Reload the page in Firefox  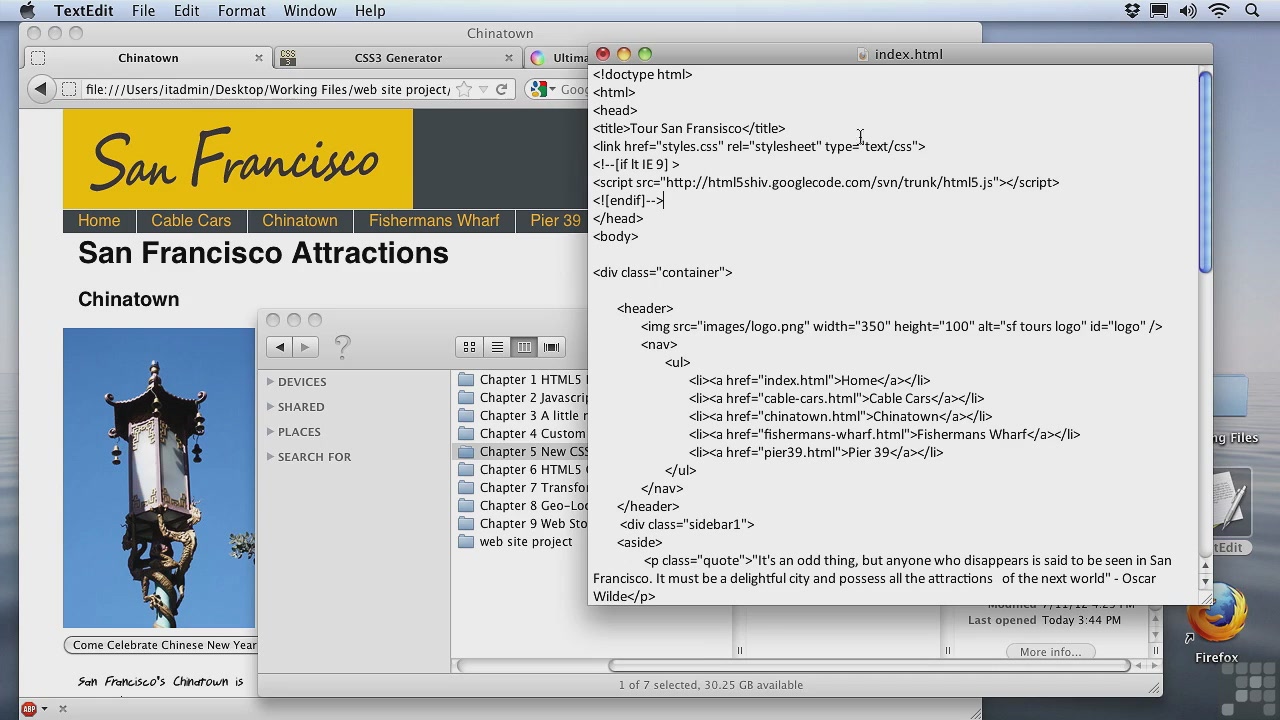[501, 89]
